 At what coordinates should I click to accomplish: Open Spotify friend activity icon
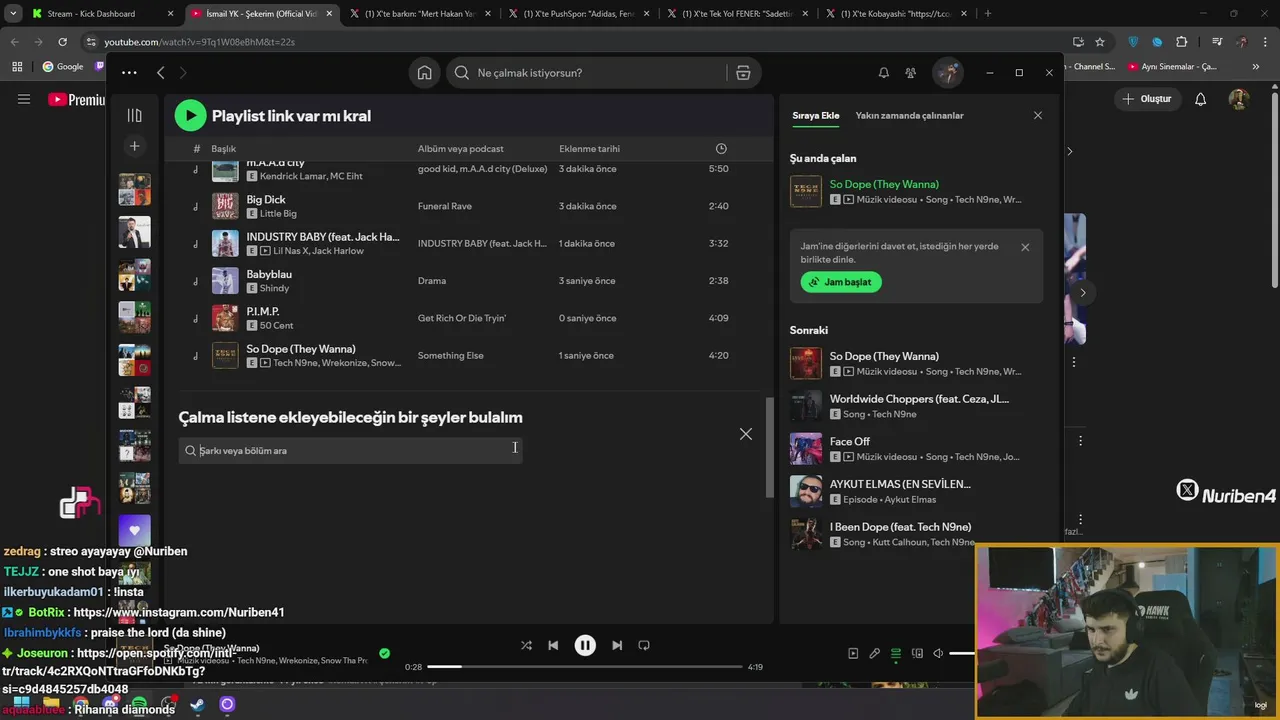(x=910, y=73)
